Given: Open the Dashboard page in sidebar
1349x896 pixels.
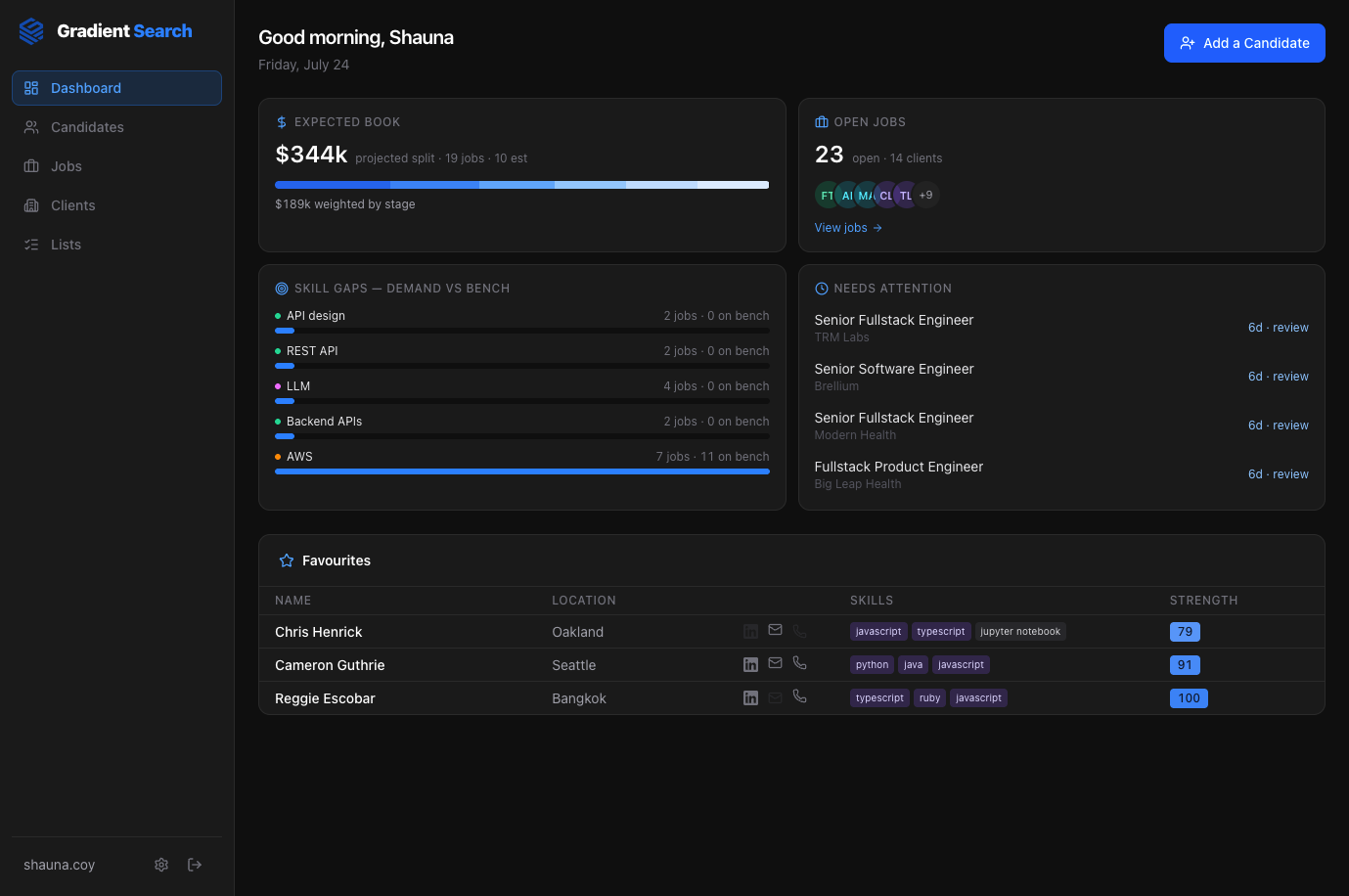Looking at the screenshot, I should pyautogui.click(x=116, y=88).
